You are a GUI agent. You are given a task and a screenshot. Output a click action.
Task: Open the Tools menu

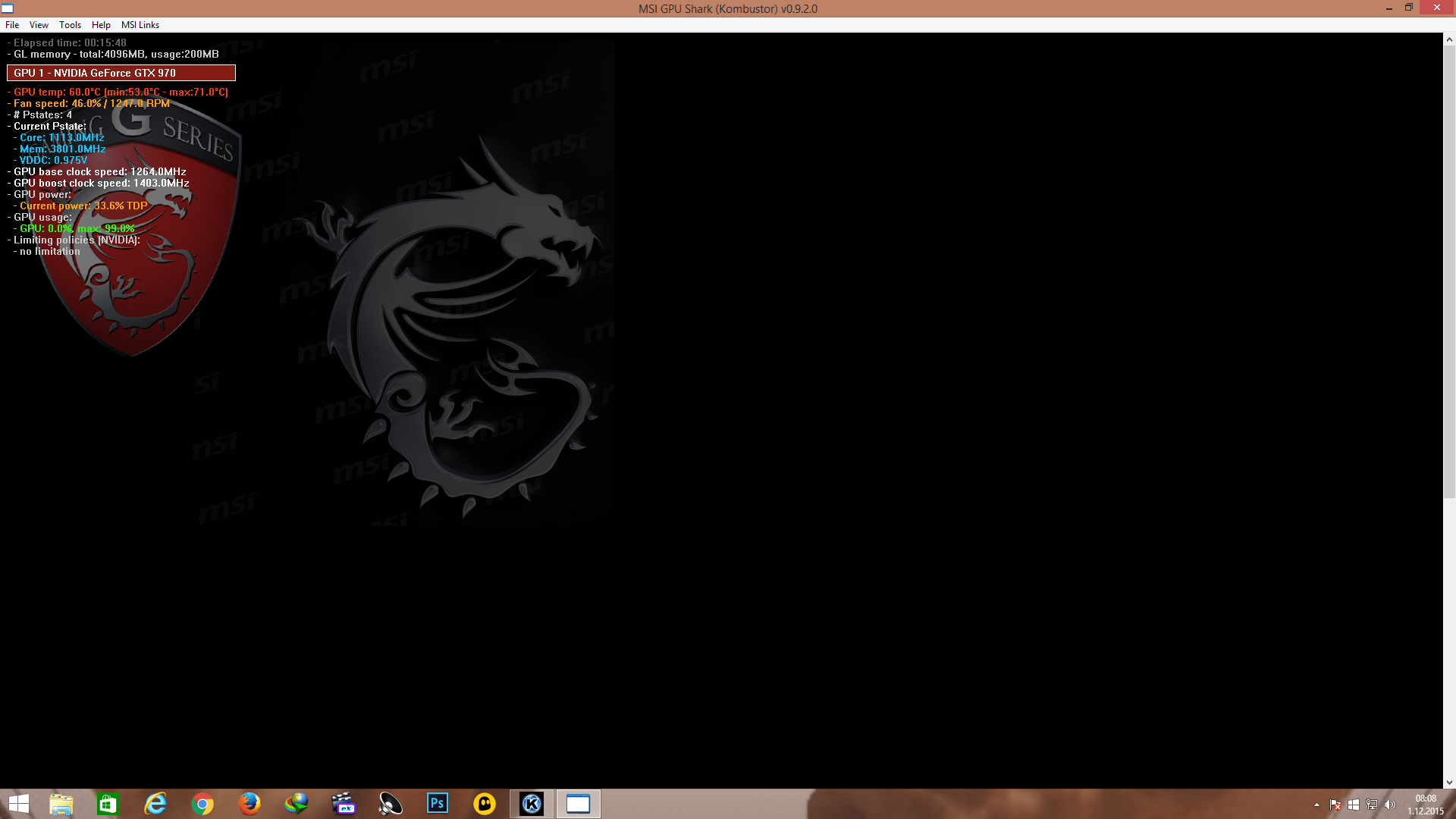click(70, 24)
